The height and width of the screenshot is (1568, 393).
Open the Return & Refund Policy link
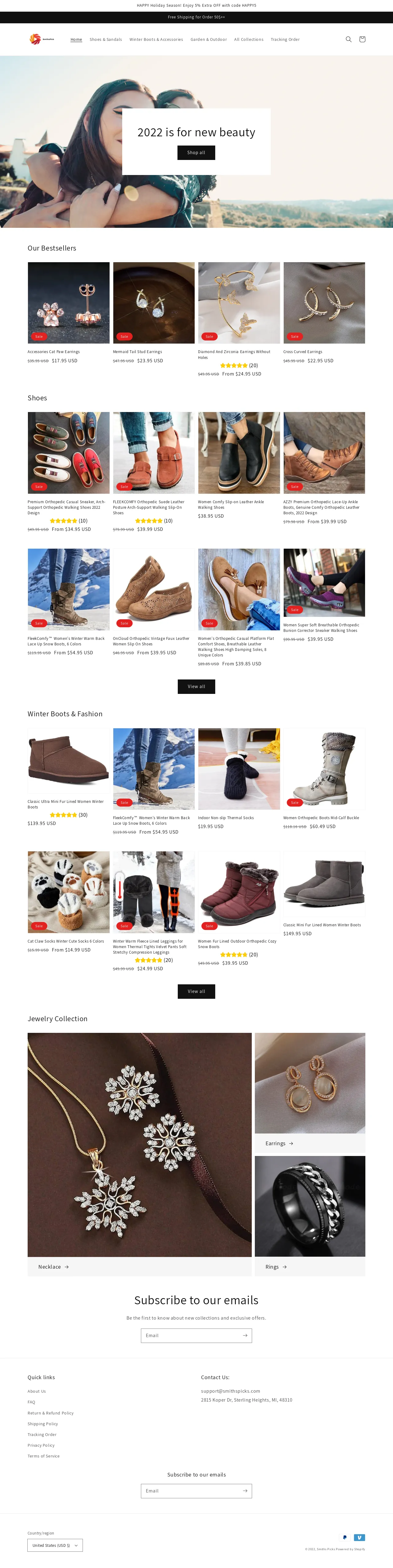coord(50,1413)
